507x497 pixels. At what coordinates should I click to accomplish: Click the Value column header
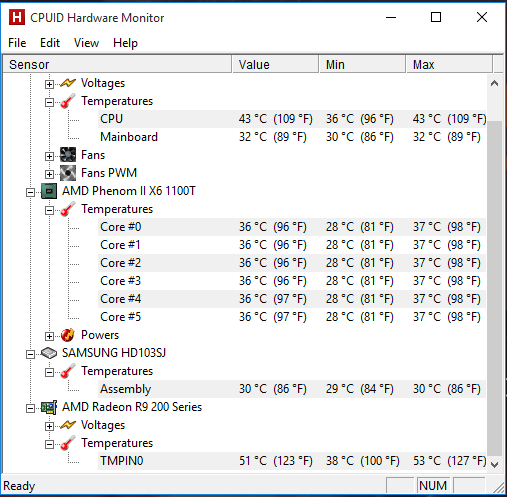[x=275, y=64]
